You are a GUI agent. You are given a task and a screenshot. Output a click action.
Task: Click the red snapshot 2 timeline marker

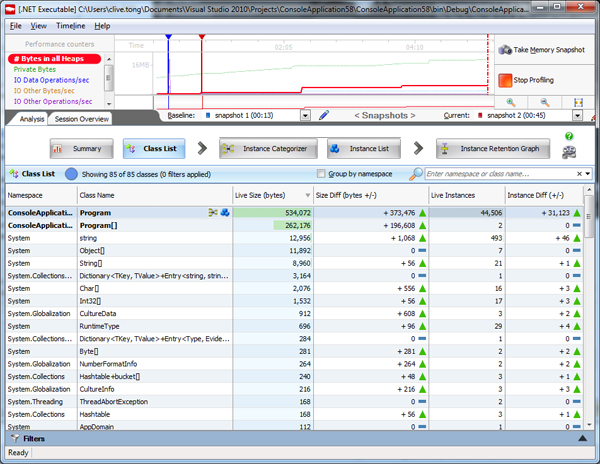tap(202, 37)
